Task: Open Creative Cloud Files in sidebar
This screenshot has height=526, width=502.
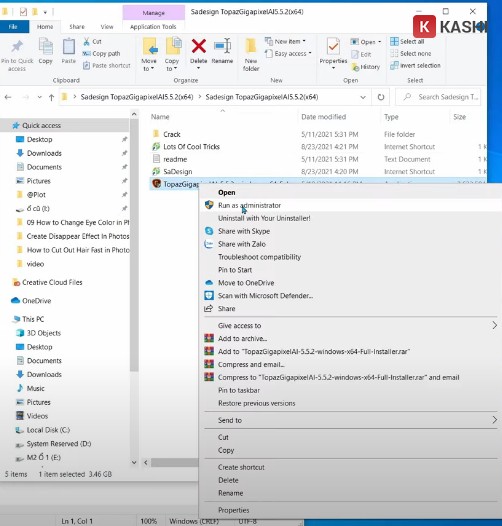Action: click(x=52, y=282)
